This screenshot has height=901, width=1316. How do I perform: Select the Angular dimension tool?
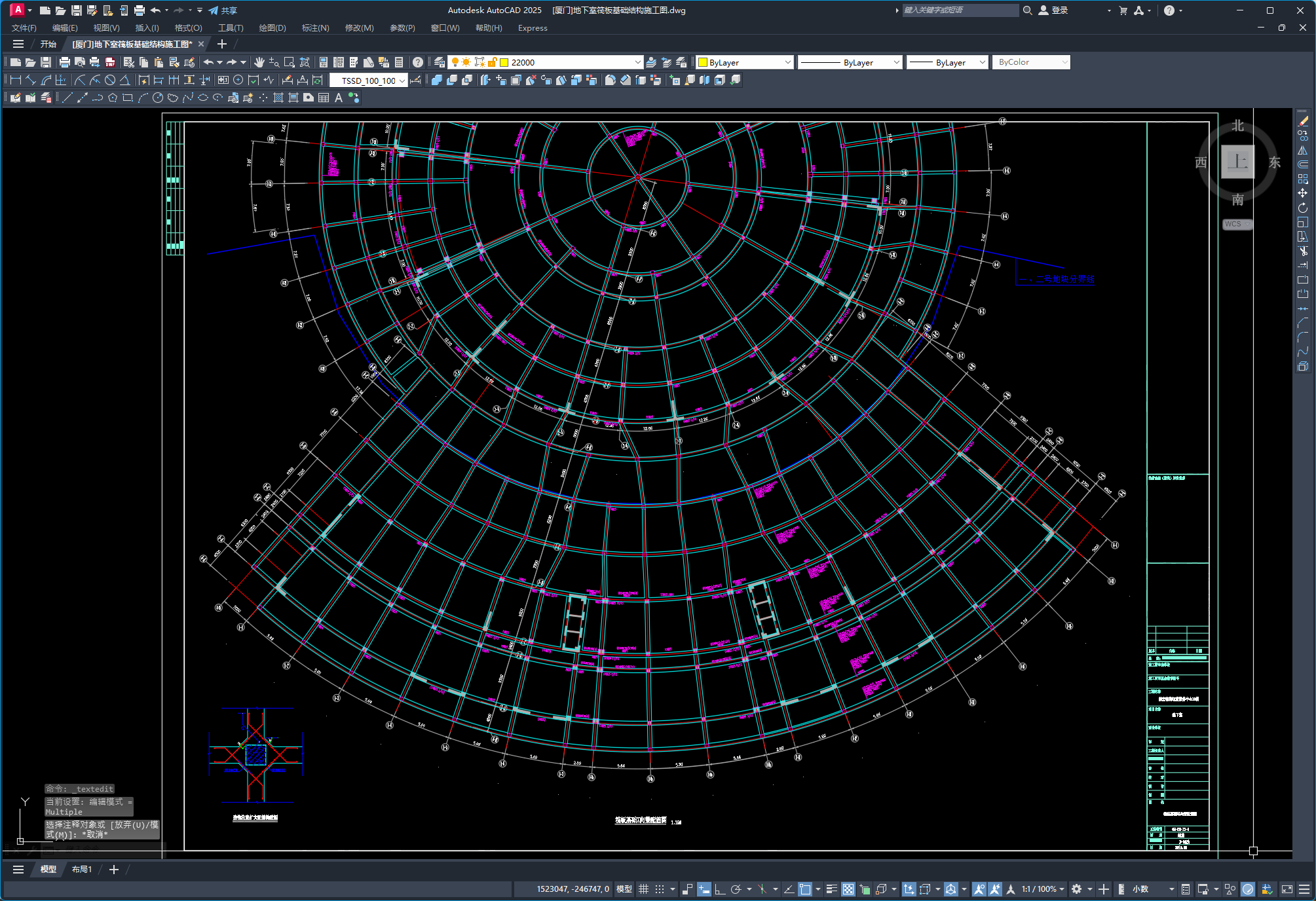pos(124,81)
